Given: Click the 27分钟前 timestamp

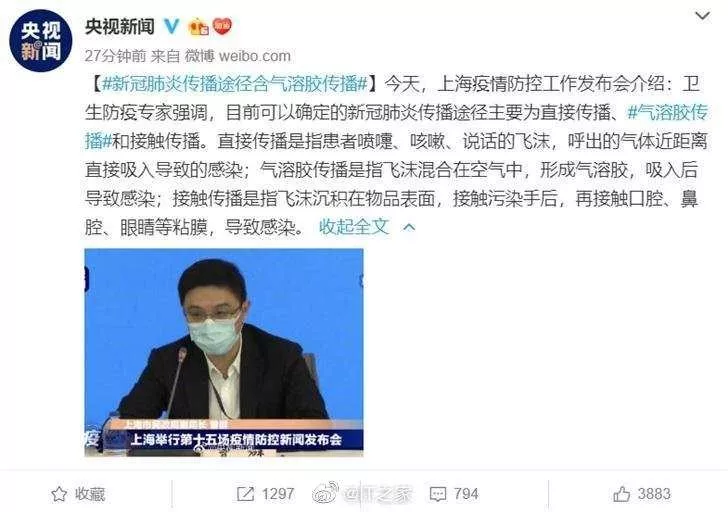Looking at the screenshot, I should point(116,56).
